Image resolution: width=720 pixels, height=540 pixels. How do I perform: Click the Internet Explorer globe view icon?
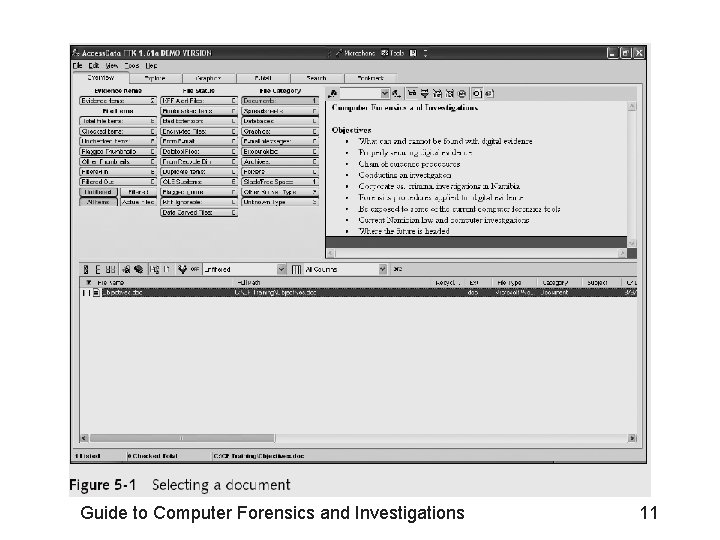pyautogui.click(x=462, y=94)
